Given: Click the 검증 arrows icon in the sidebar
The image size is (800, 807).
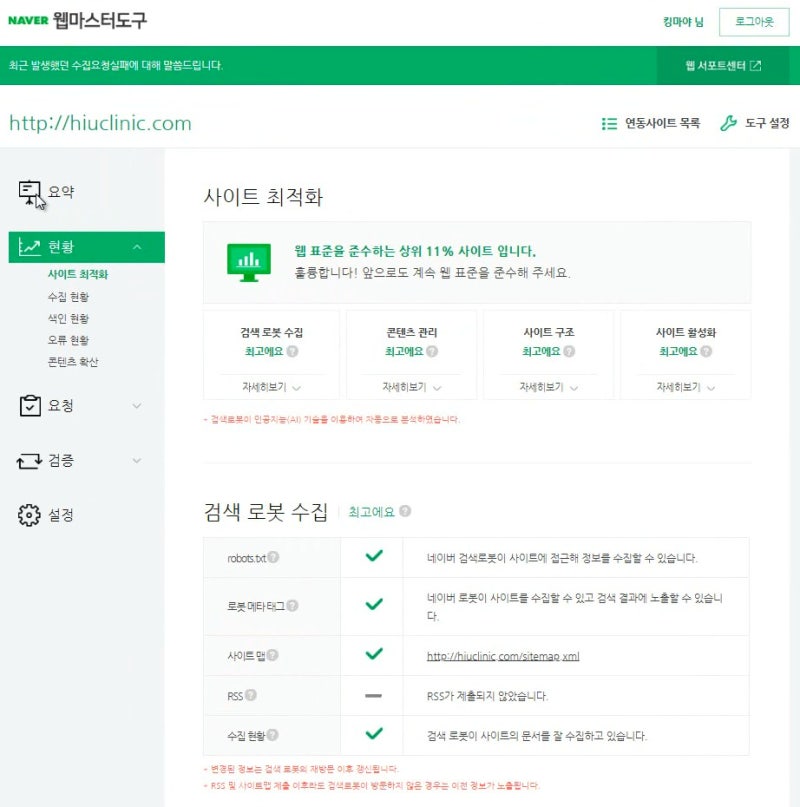Looking at the screenshot, I should click(x=27, y=461).
